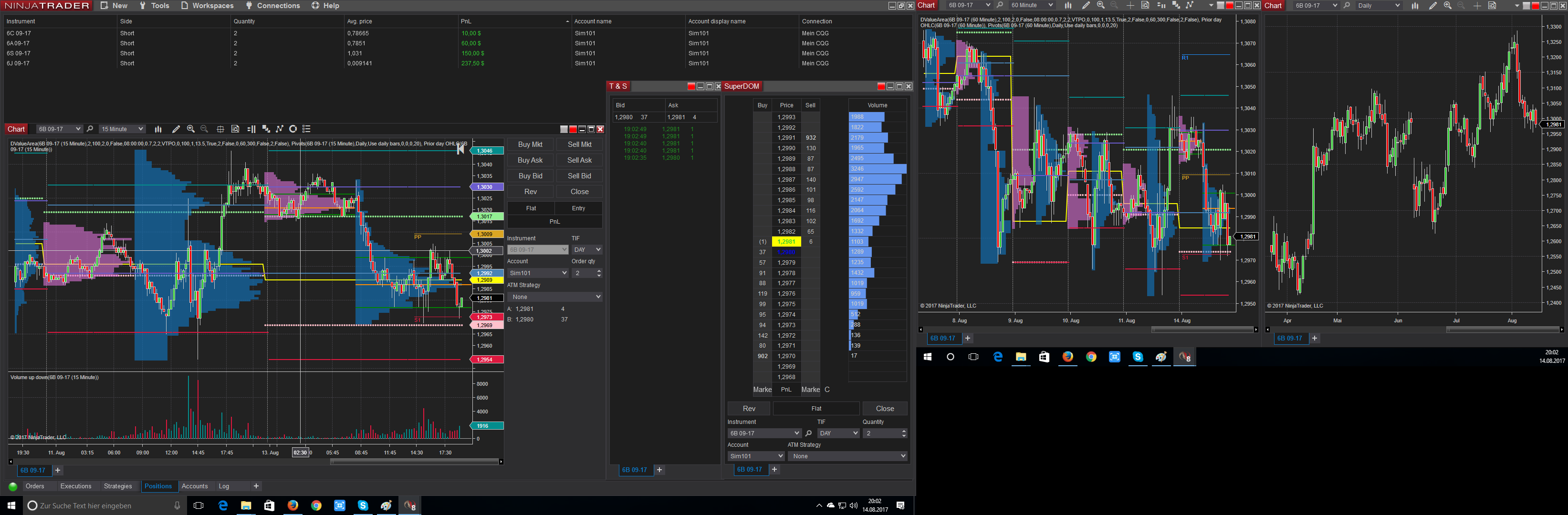1568x515 pixels.
Task: Click red link color square in 15 Minute chart
Action: pos(573,129)
